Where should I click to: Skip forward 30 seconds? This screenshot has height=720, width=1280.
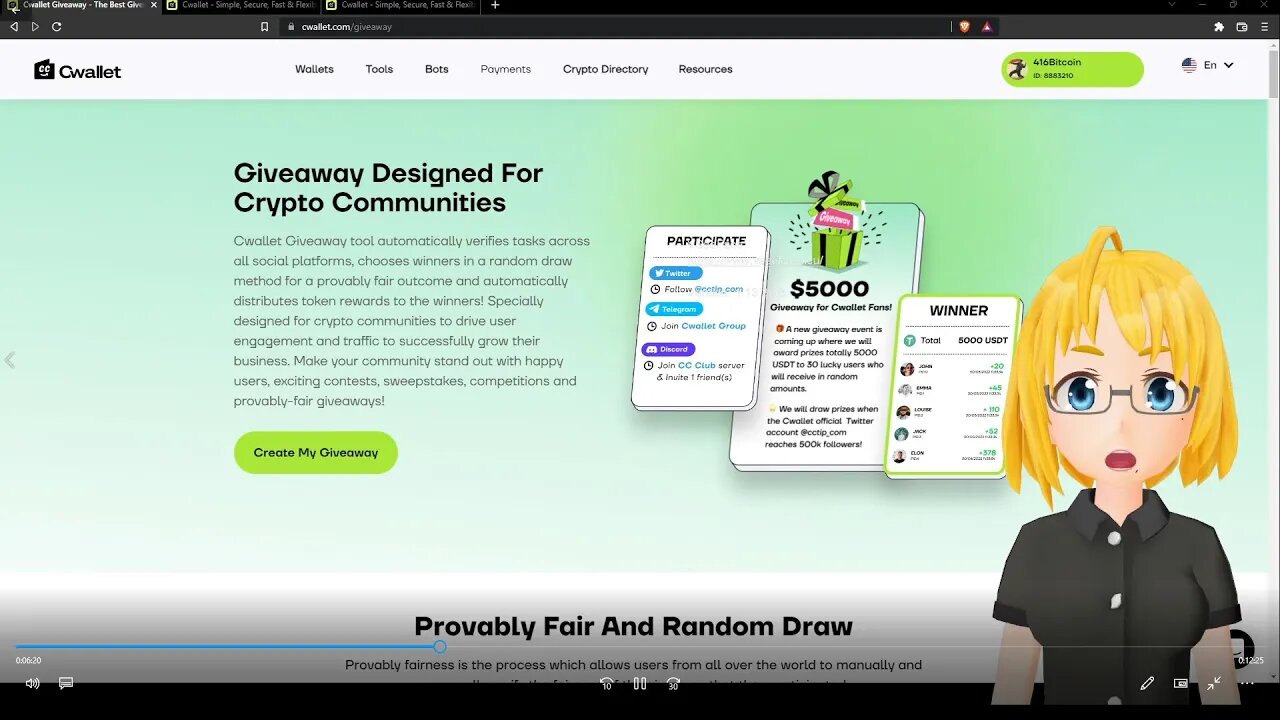673,684
